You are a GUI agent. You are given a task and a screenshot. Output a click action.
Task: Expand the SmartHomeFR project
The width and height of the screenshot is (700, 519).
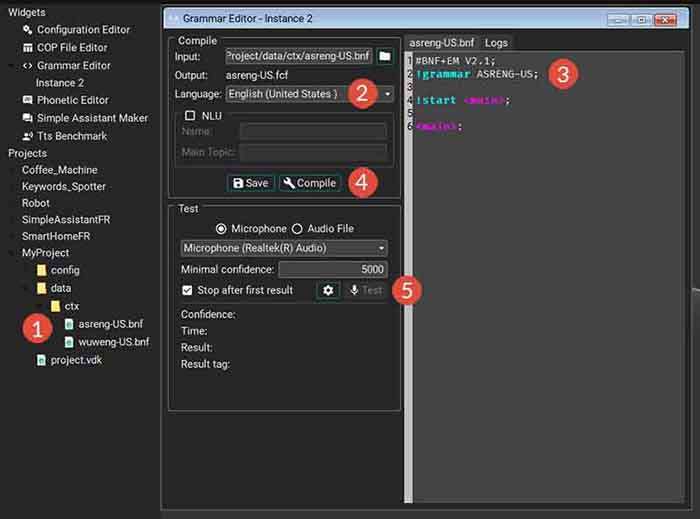click(12, 236)
